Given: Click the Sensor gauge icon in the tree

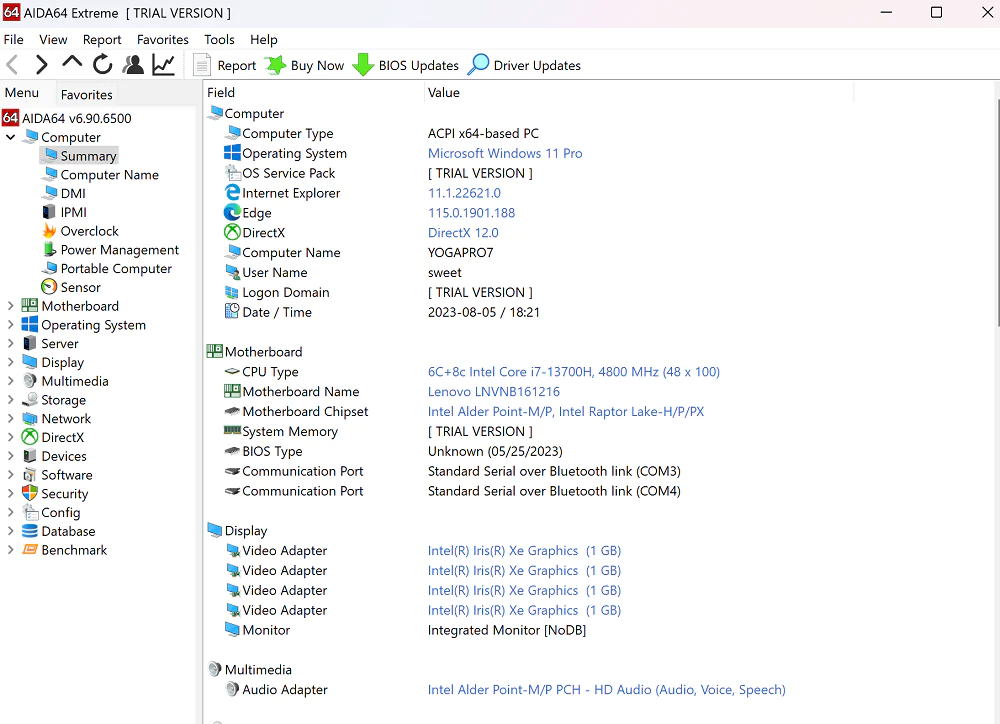Looking at the screenshot, I should 49,287.
